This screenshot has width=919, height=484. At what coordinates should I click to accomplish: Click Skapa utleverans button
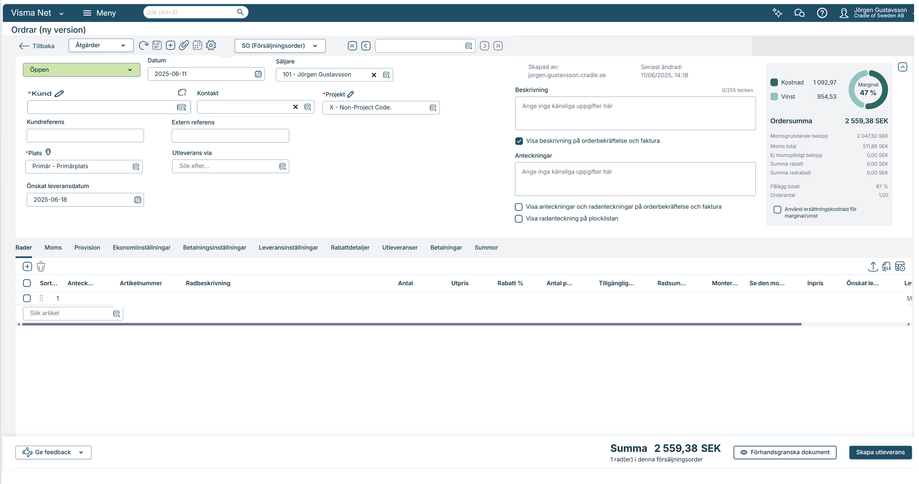click(x=880, y=452)
